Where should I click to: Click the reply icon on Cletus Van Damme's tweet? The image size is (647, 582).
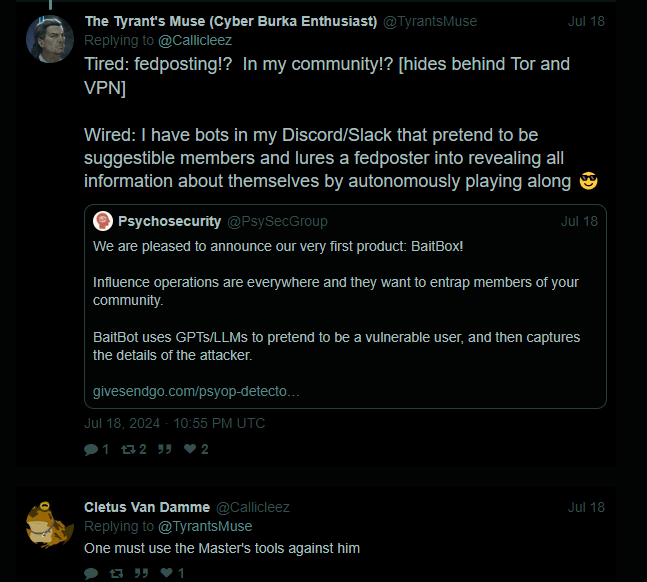[91, 573]
